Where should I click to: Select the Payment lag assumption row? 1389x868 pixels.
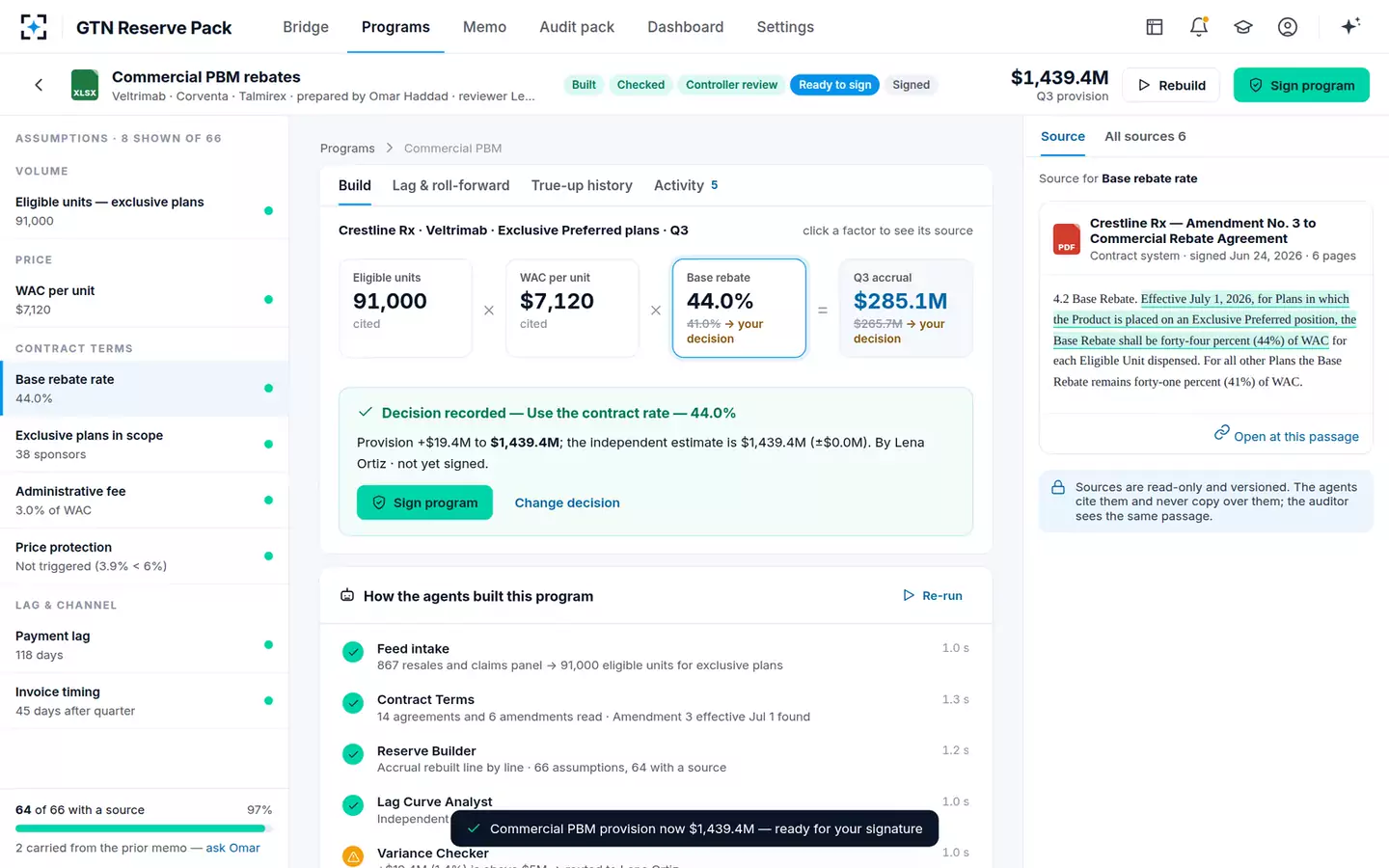coord(145,645)
